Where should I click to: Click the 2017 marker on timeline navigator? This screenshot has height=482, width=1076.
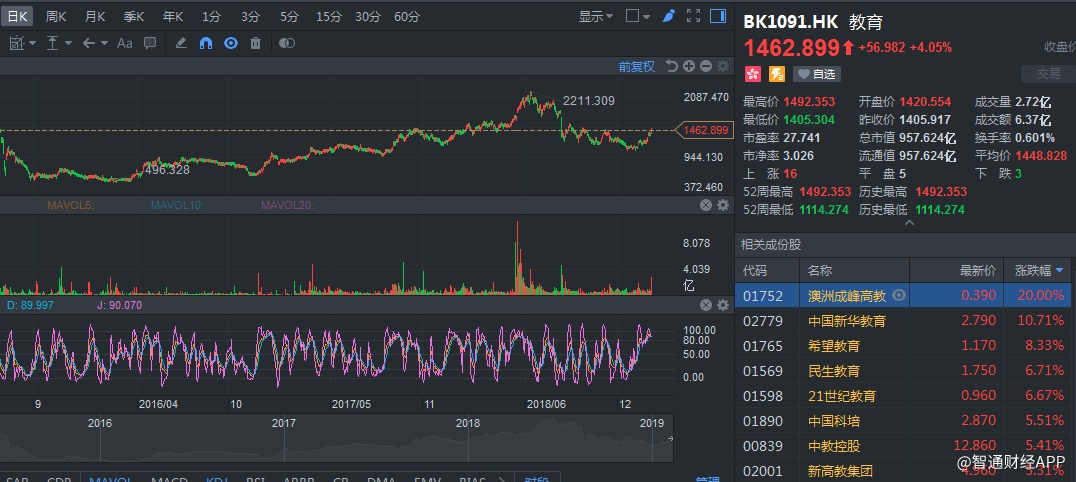[x=284, y=423]
